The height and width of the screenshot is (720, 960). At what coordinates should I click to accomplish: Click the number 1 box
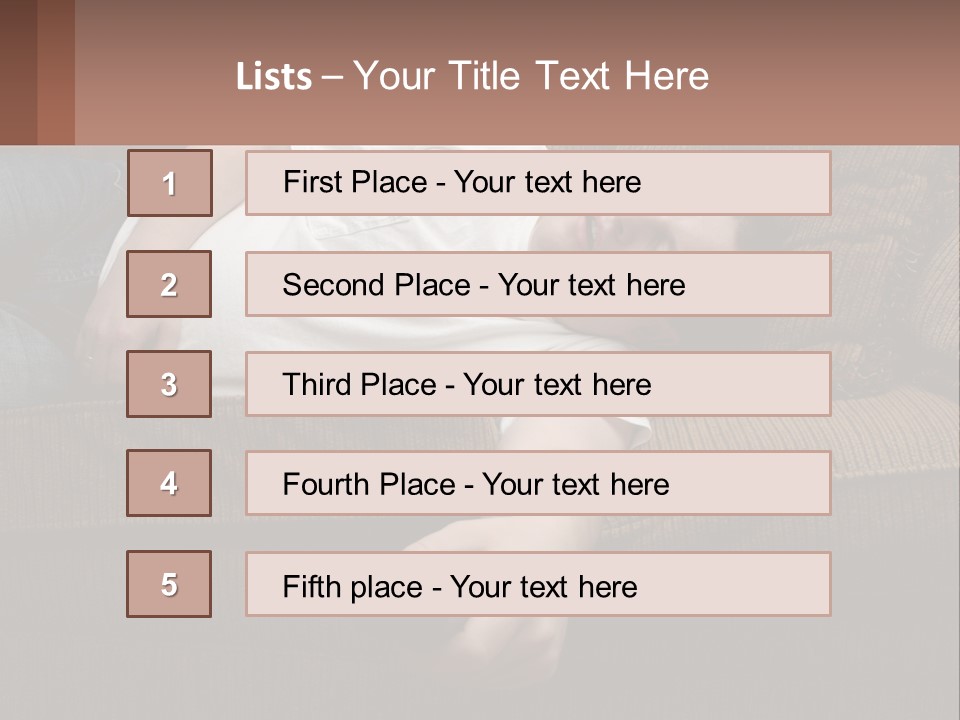[170, 183]
